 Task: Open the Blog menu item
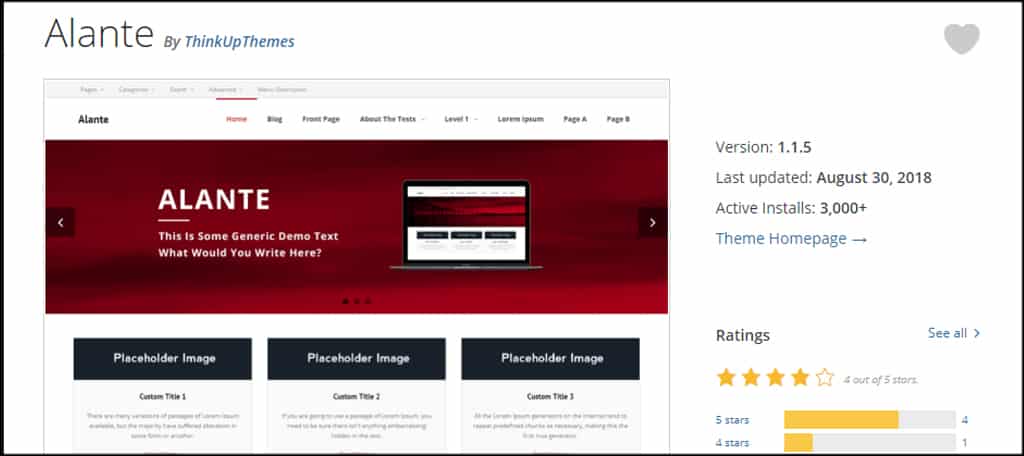275,119
